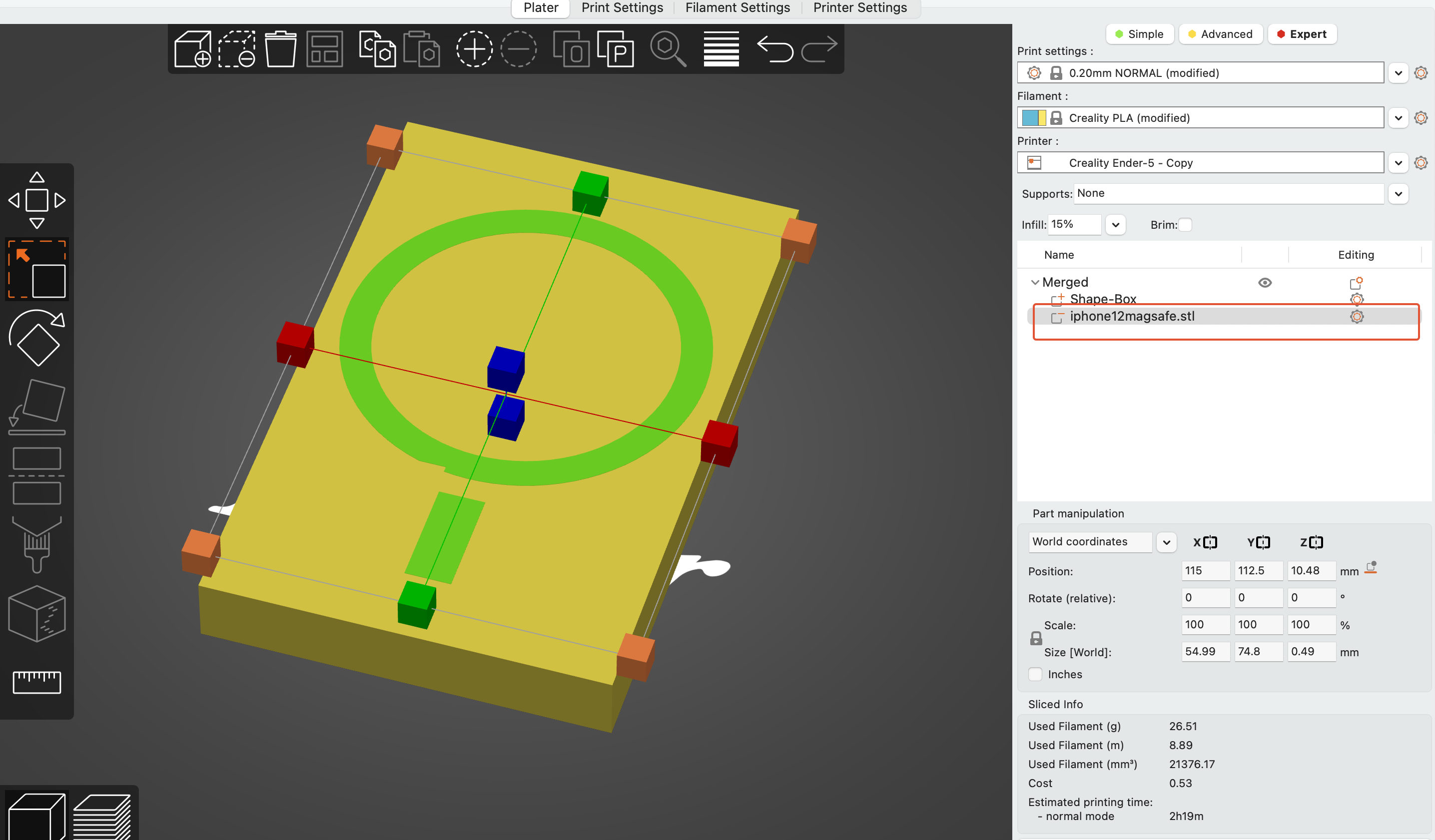This screenshot has height=840, width=1435.
Task: Click the Delete selected object icon
Action: pos(237,49)
